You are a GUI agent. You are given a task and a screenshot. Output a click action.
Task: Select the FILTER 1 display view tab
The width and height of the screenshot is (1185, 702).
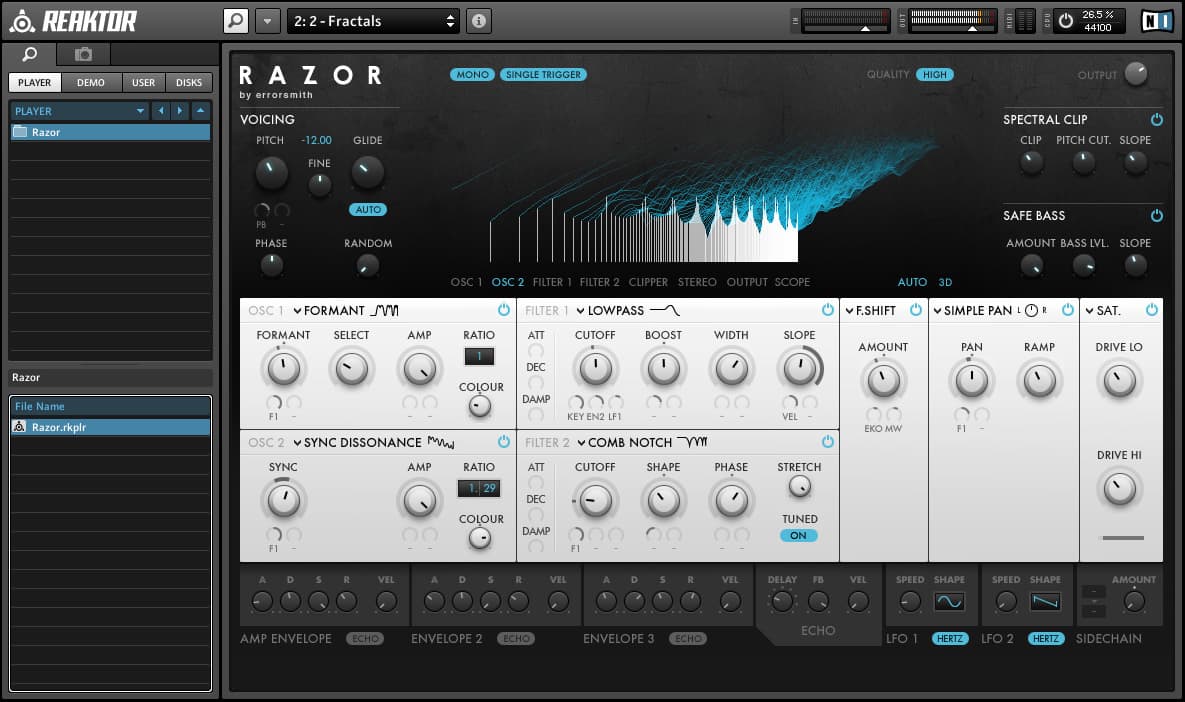click(x=552, y=282)
